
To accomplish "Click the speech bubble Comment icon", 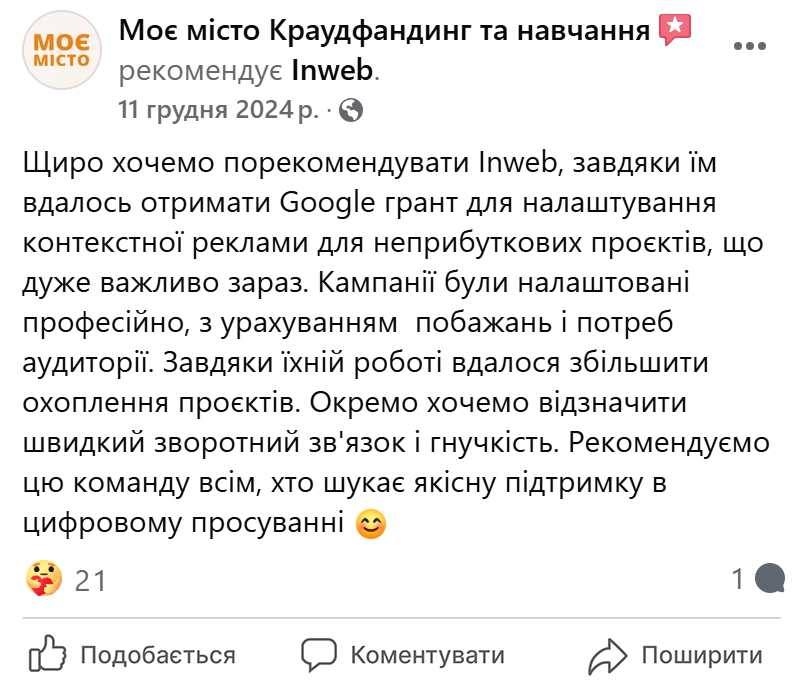I will click(319, 654).
